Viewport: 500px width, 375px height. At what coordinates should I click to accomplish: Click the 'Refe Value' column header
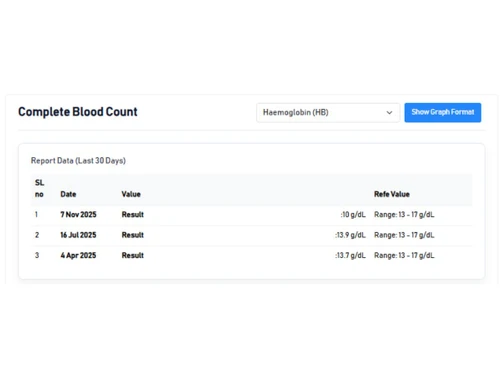392,194
